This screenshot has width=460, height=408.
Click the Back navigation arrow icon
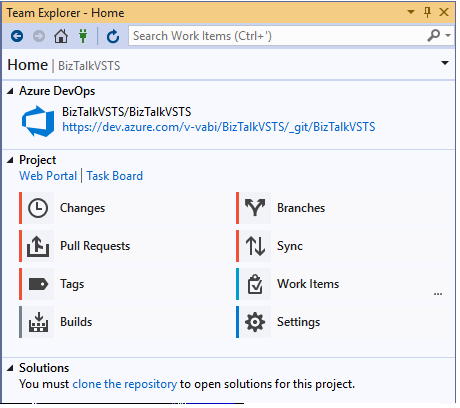pyautogui.click(x=17, y=36)
